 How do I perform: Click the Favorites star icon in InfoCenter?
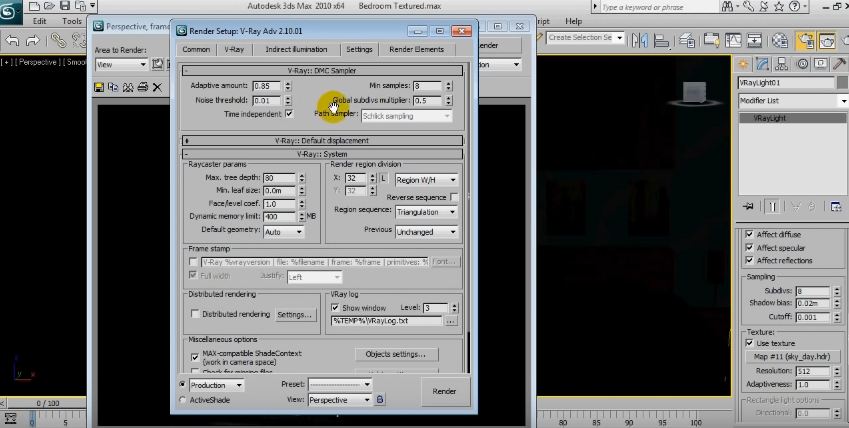pos(779,7)
